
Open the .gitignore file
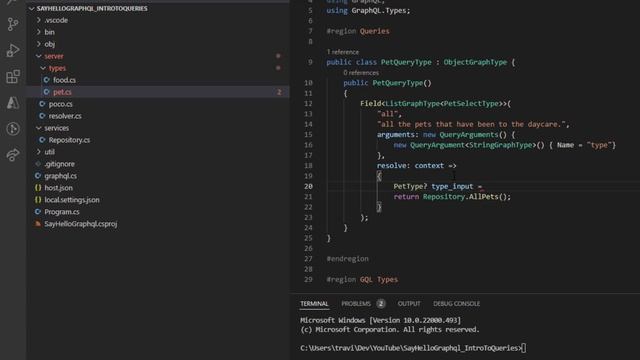(x=59, y=164)
